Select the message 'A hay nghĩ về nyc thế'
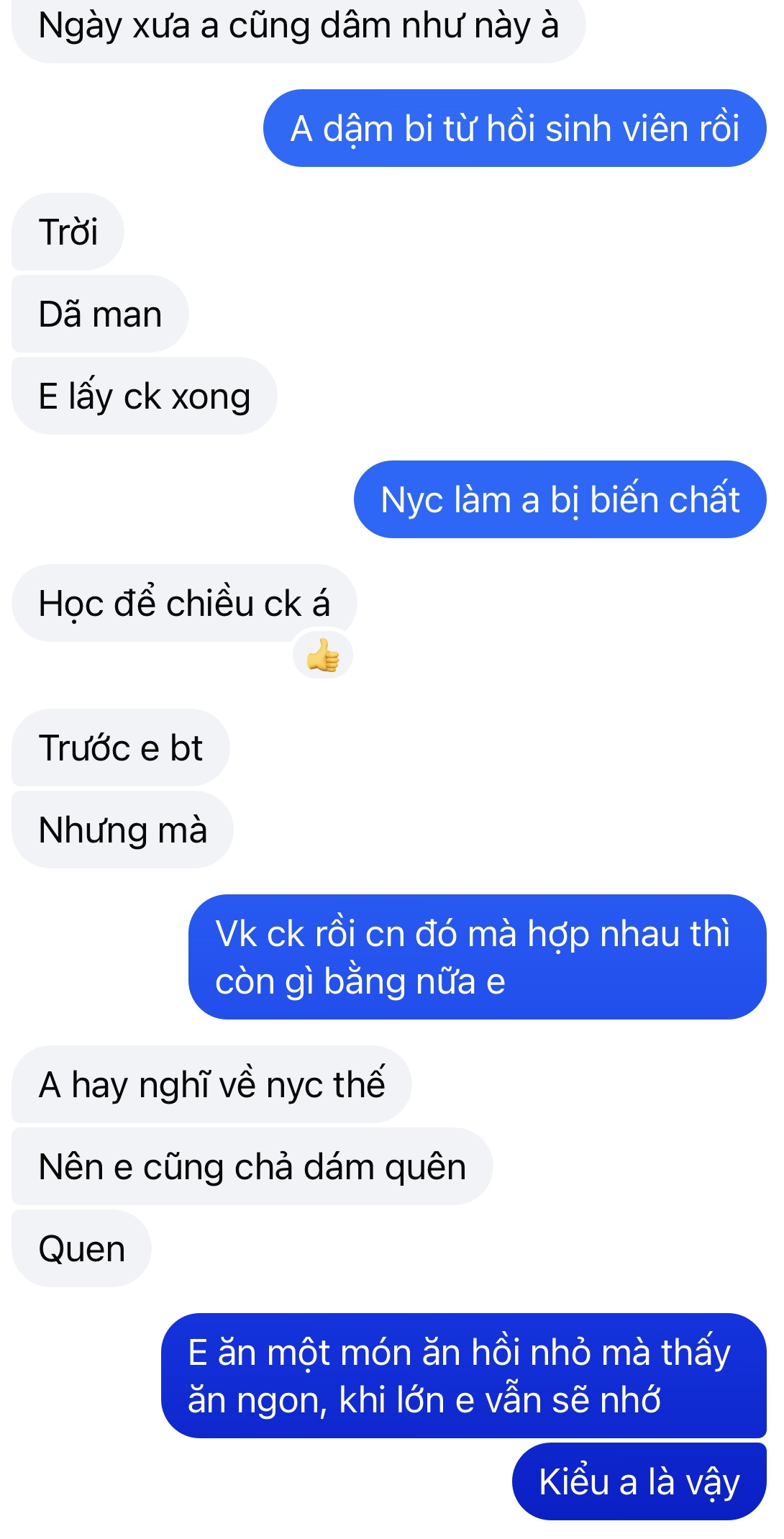 [211, 1084]
